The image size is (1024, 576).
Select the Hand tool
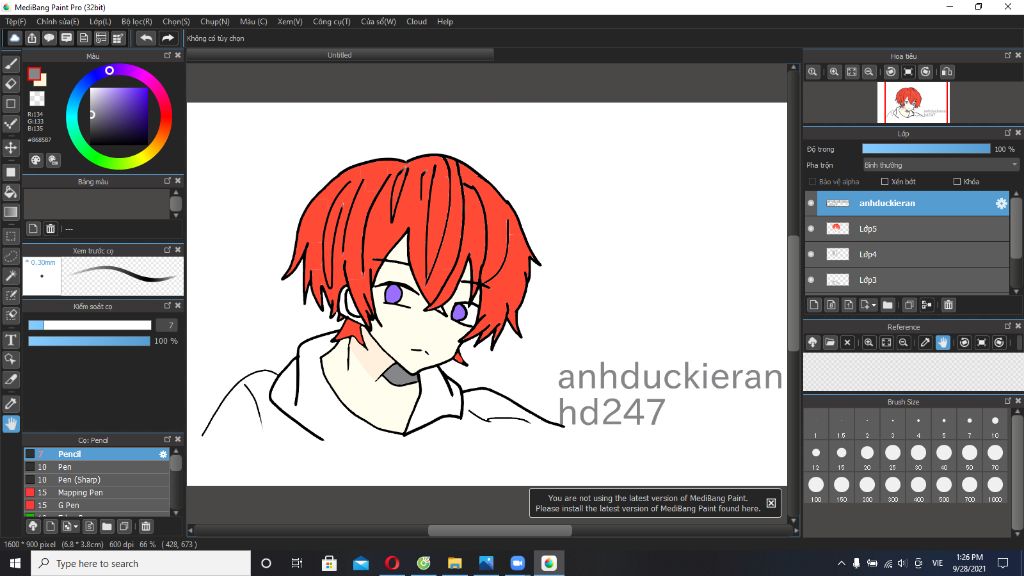[x=10, y=424]
